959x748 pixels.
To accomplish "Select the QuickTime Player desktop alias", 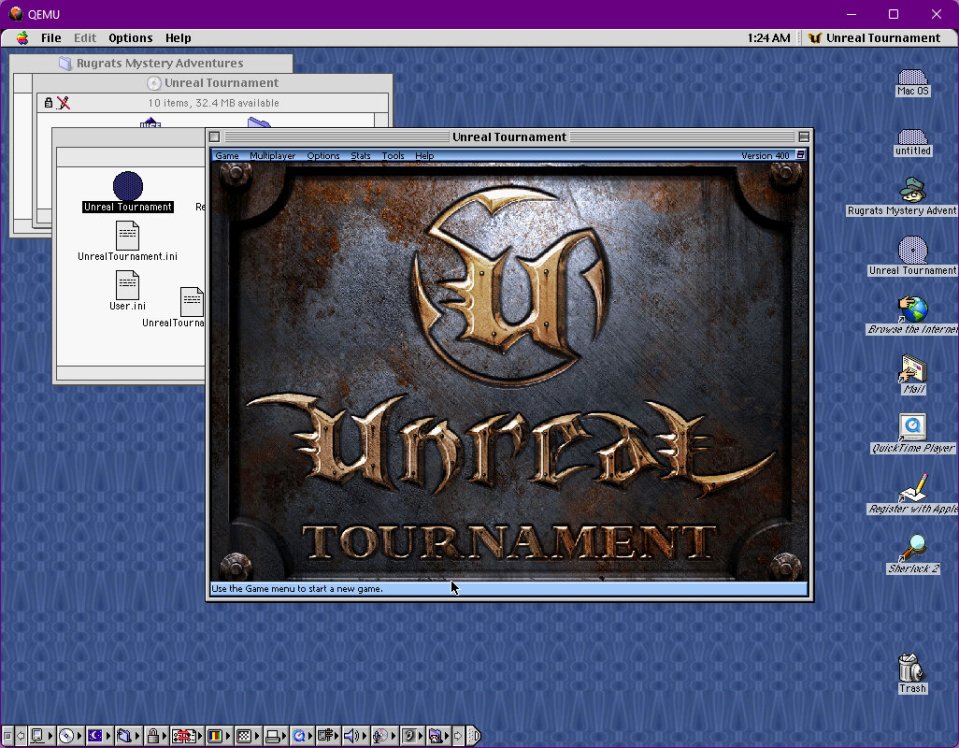I will [912, 428].
